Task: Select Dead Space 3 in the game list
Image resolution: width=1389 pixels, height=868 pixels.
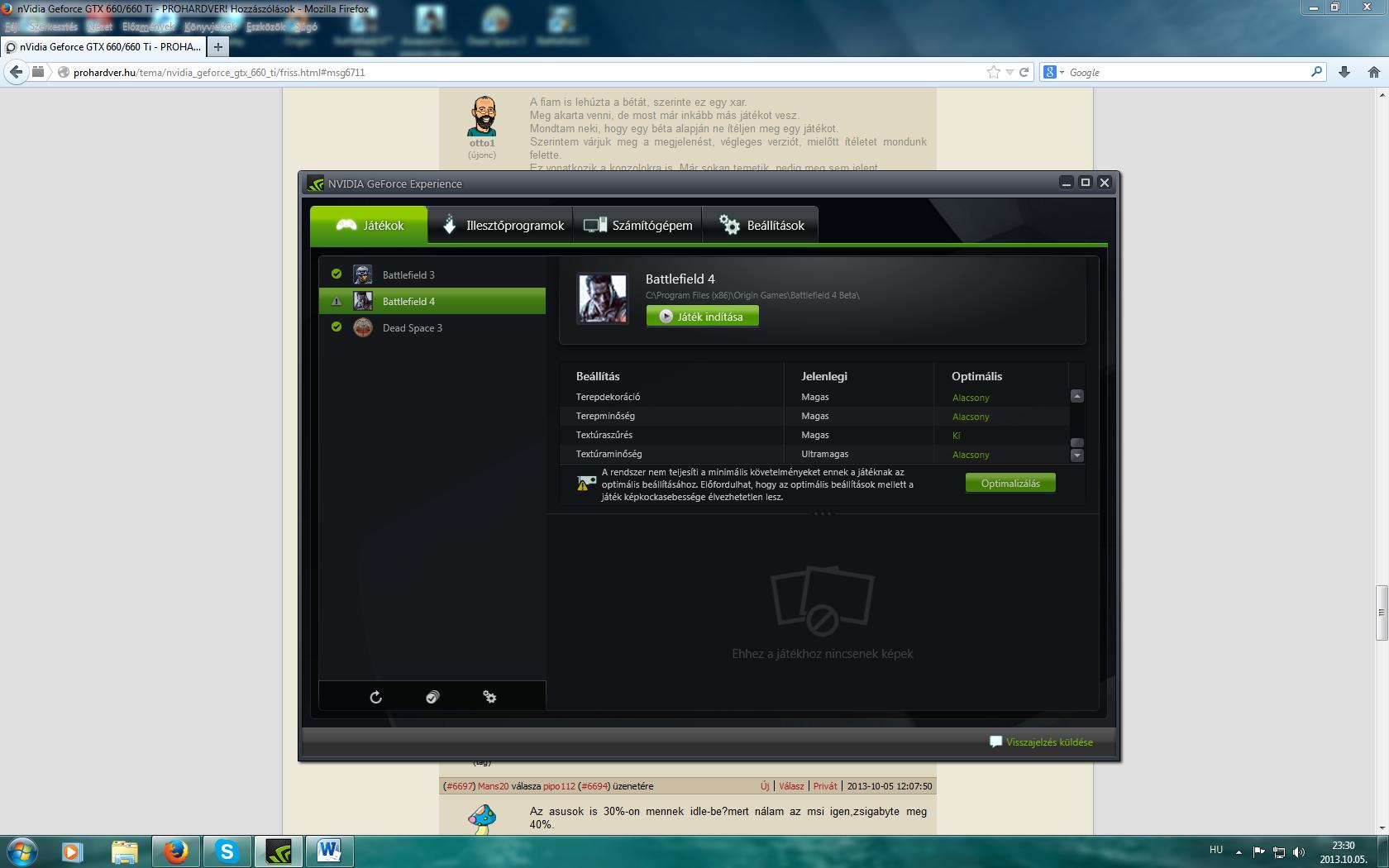Action: point(432,327)
